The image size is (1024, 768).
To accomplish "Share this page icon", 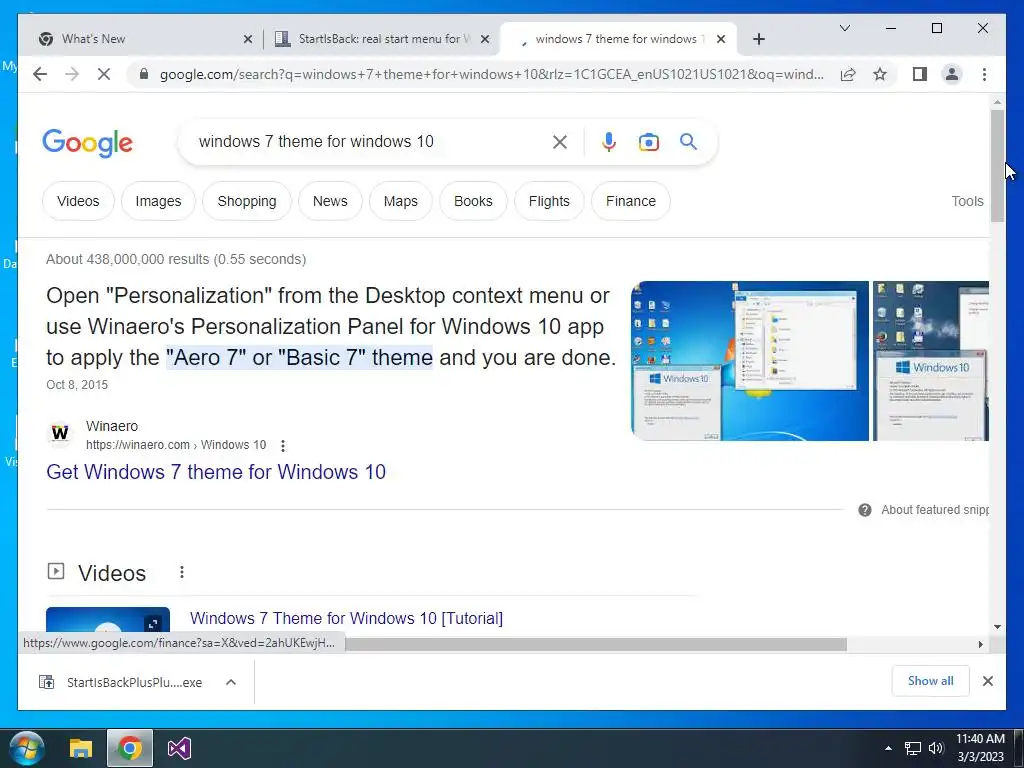I will tap(848, 74).
